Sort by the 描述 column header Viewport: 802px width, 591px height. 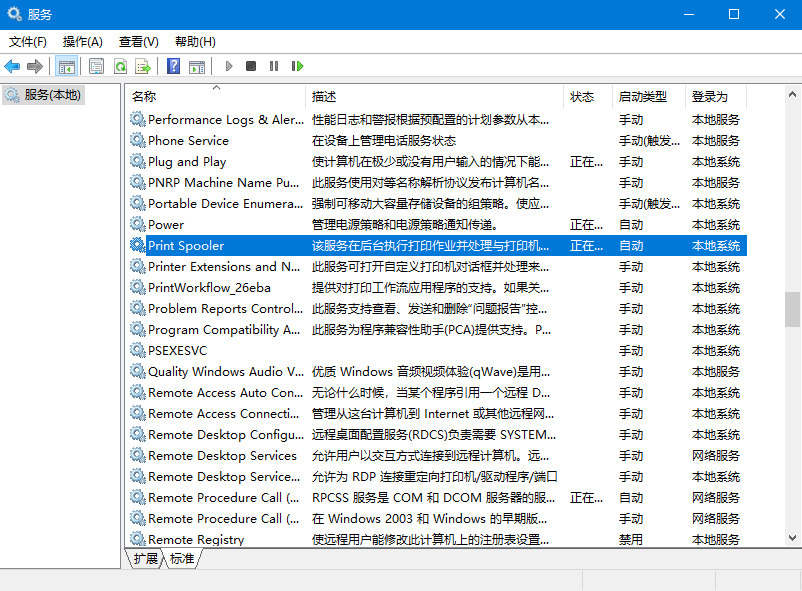pos(435,96)
